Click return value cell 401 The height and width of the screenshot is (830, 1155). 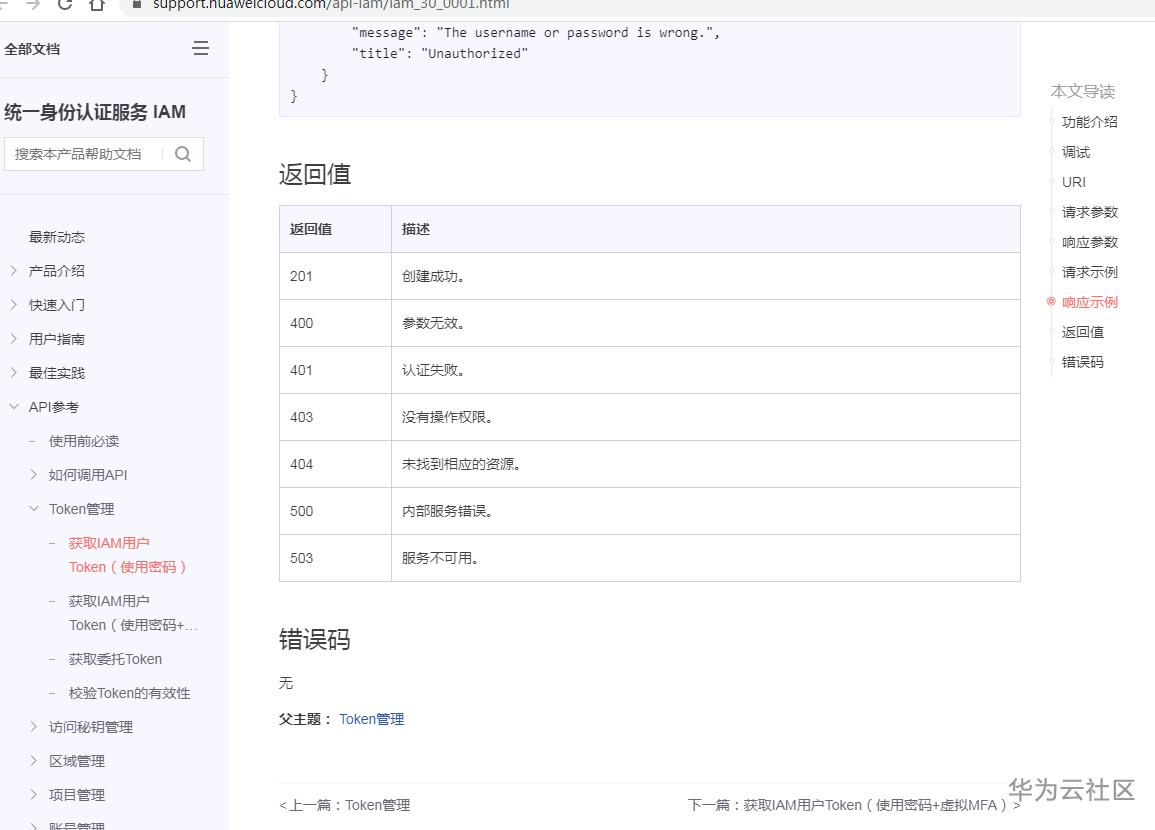click(335, 370)
